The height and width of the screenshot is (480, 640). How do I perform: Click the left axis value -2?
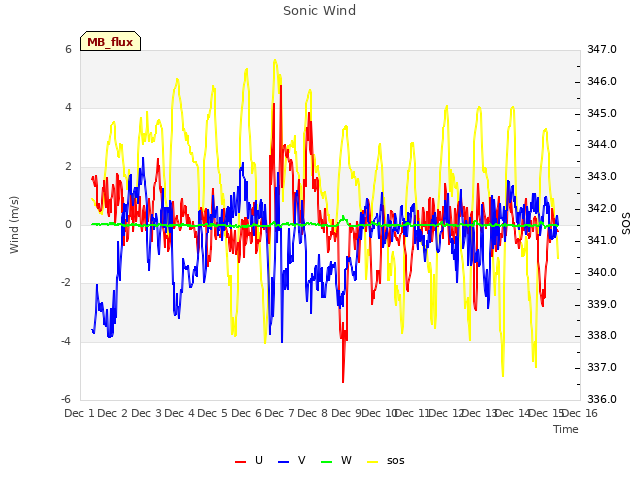click(66, 282)
